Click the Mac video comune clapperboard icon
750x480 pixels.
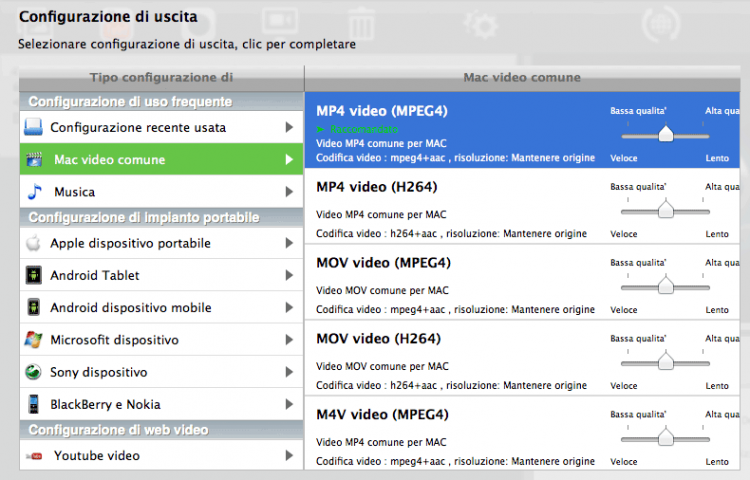[34, 159]
